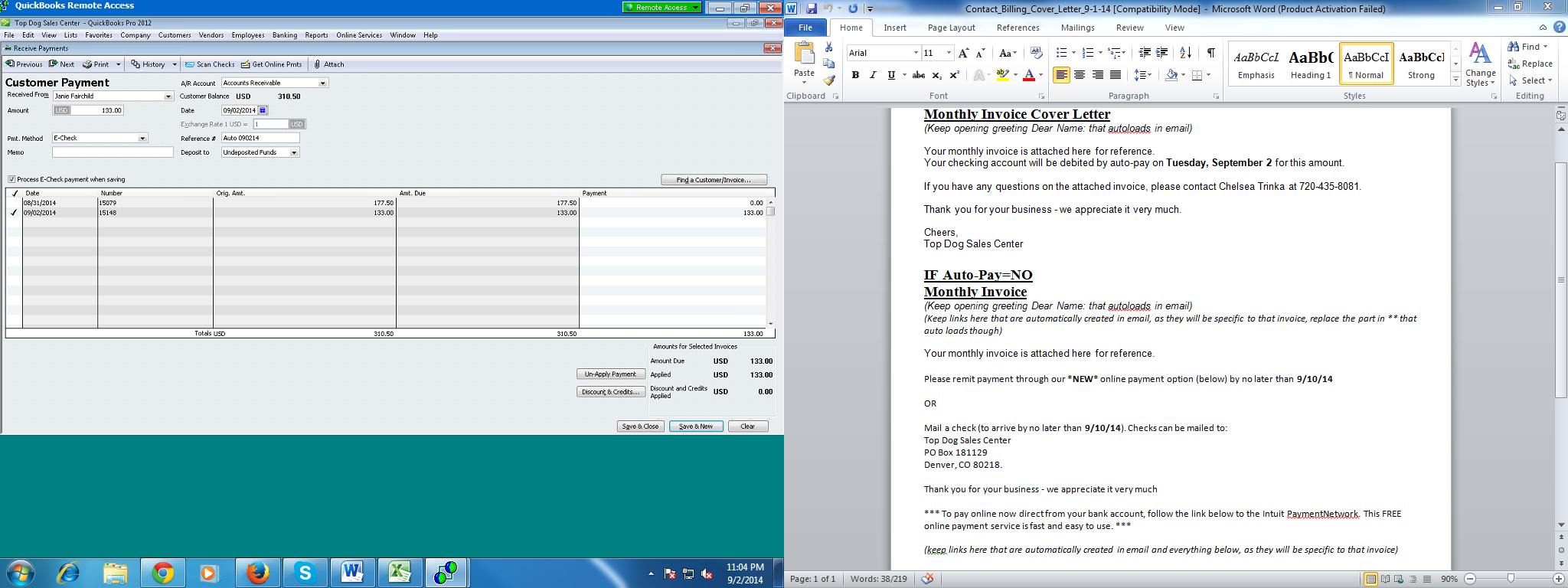Click the Format Painter brush in Word
Image resolution: width=1568 pixels, height=588 pixels.
(828, 80)
